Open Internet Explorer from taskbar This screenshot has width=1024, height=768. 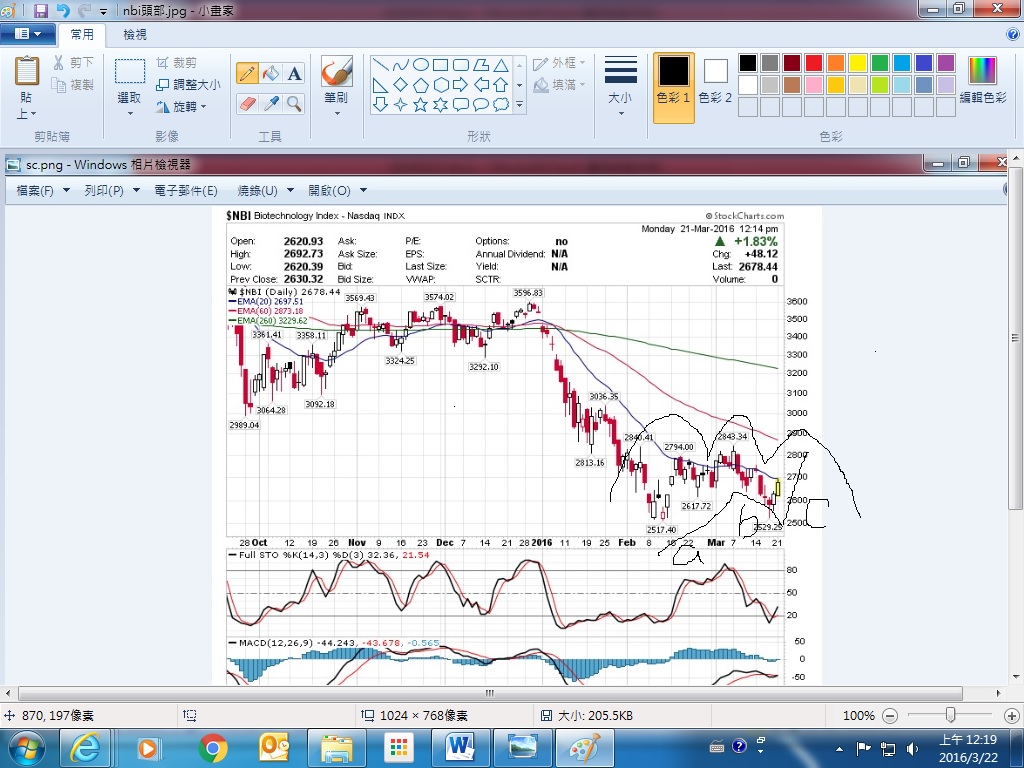pyautogui.click(x=86, y=748)
